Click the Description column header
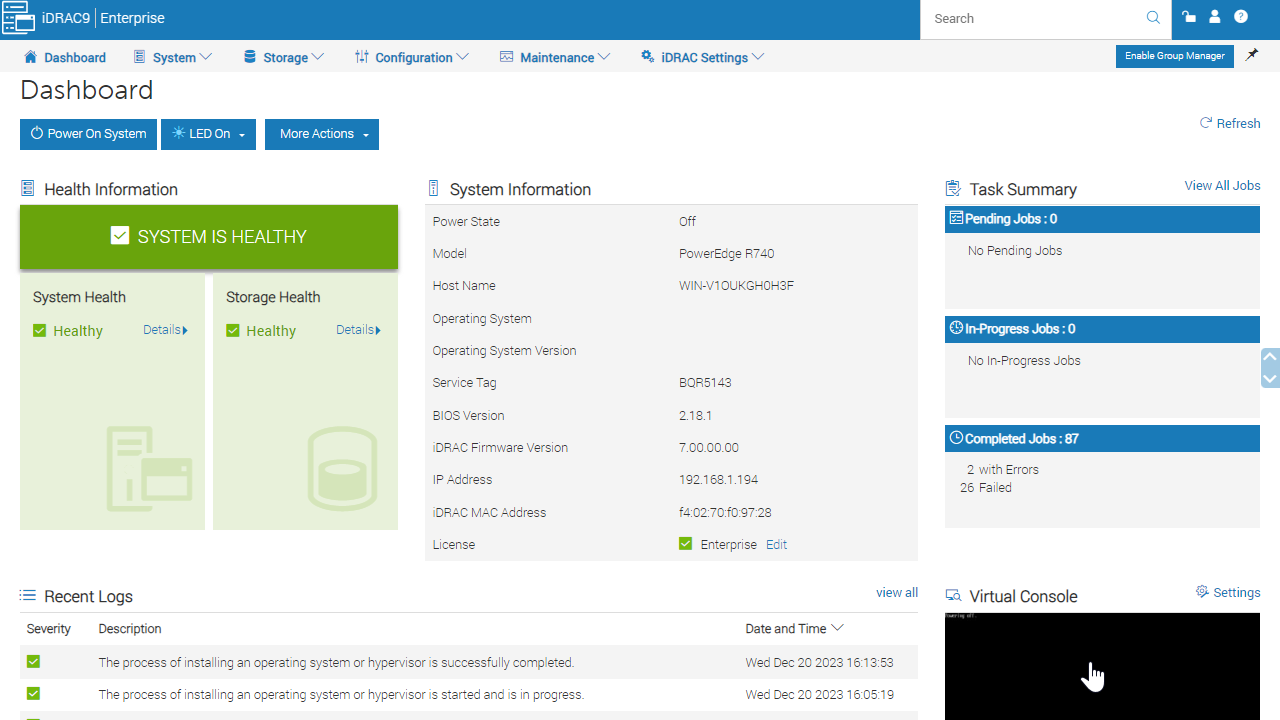This screenshot has height=720, width=1280. [x=130, y=629]
